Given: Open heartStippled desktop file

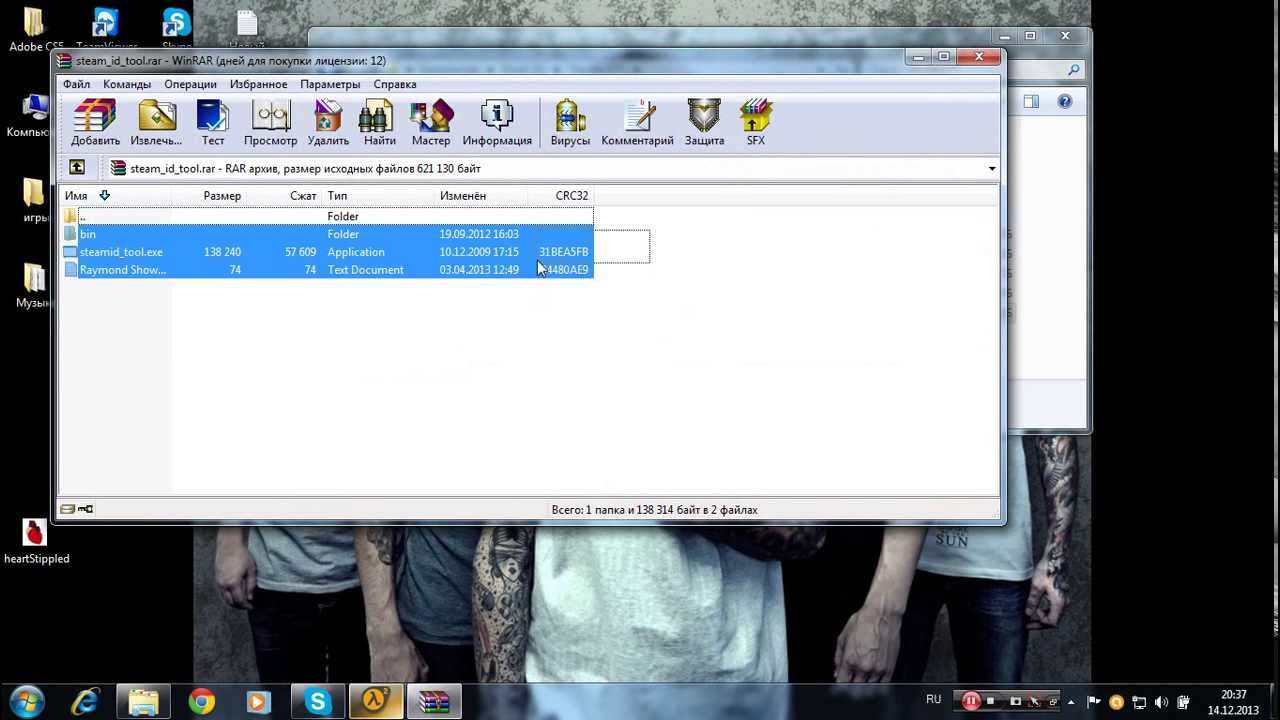Looking at the screenshot, I should pos(36,543).
